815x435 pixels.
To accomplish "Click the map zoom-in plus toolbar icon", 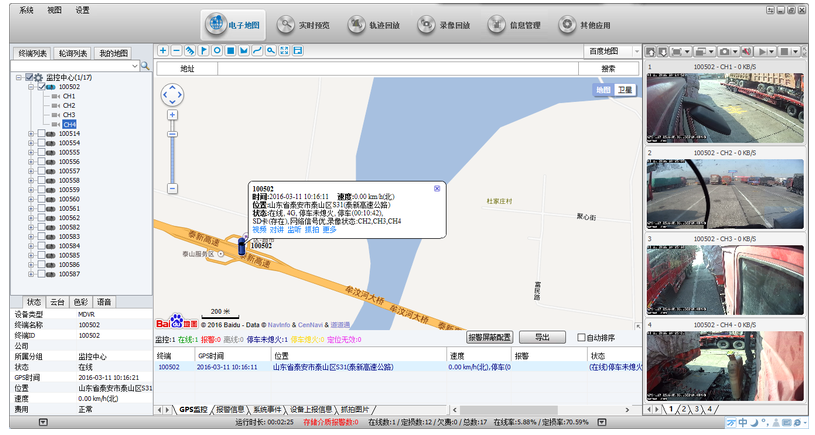I will 164,50.
